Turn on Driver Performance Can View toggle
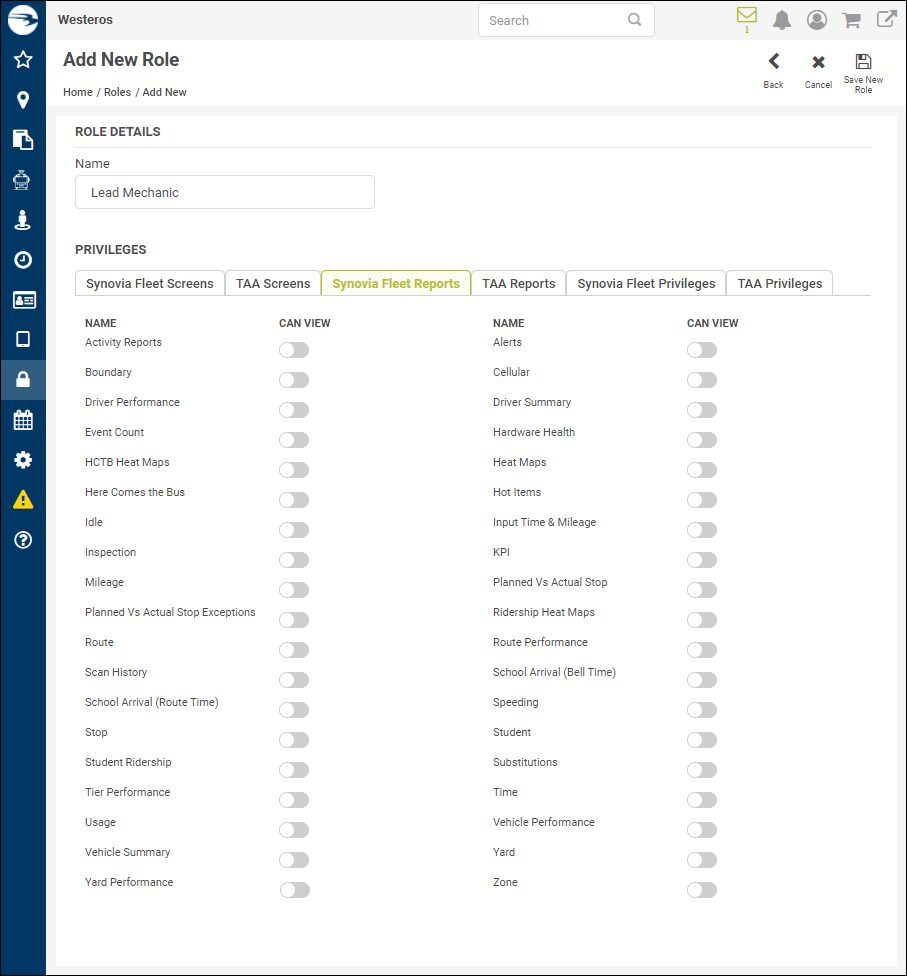The image size is (907, 976). (294, 410)
